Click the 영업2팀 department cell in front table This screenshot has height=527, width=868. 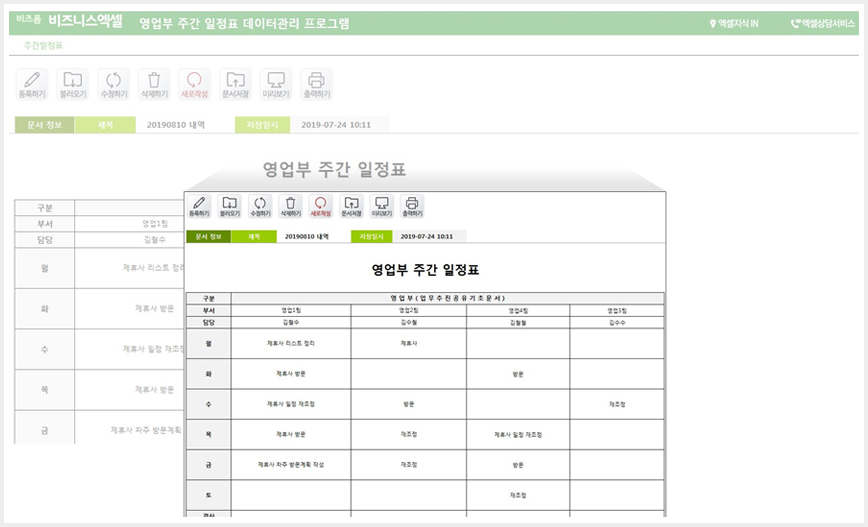click(x=409, y=311)
